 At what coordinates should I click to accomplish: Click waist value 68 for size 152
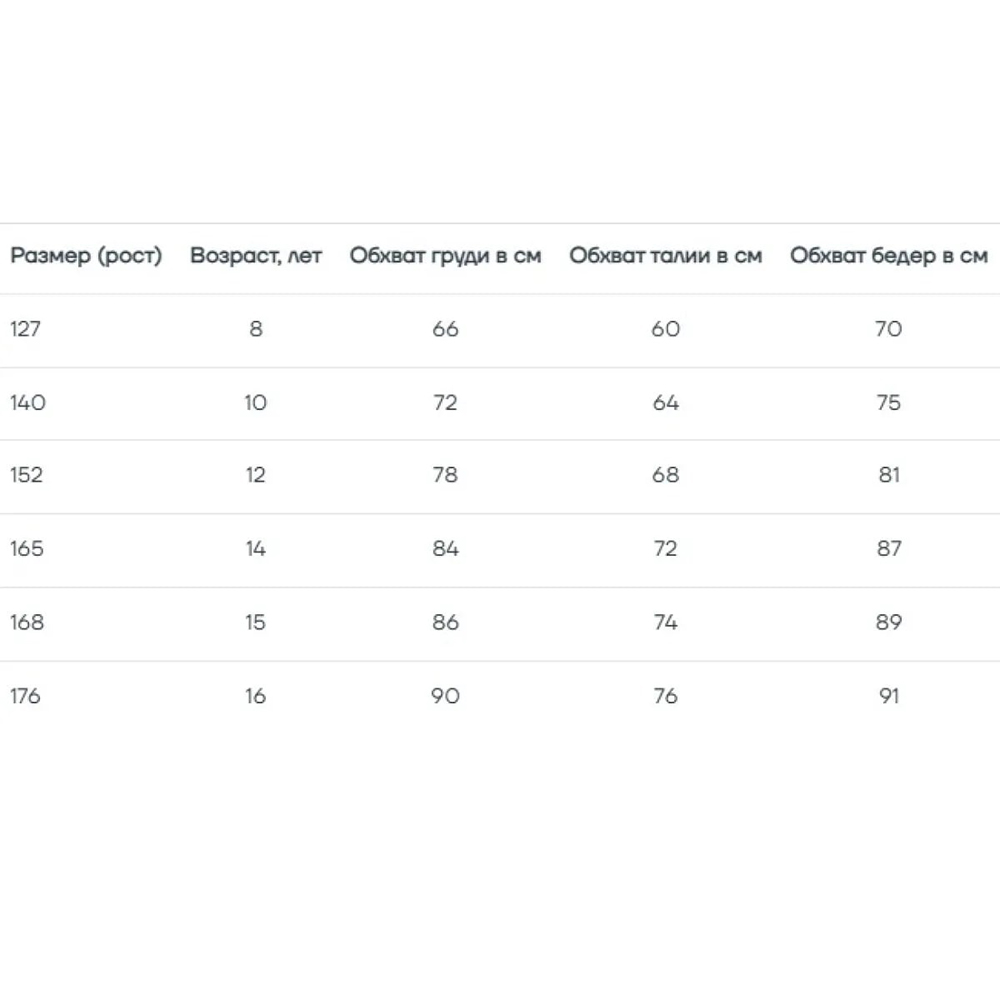pyautogui.click(x=665, y=475)
